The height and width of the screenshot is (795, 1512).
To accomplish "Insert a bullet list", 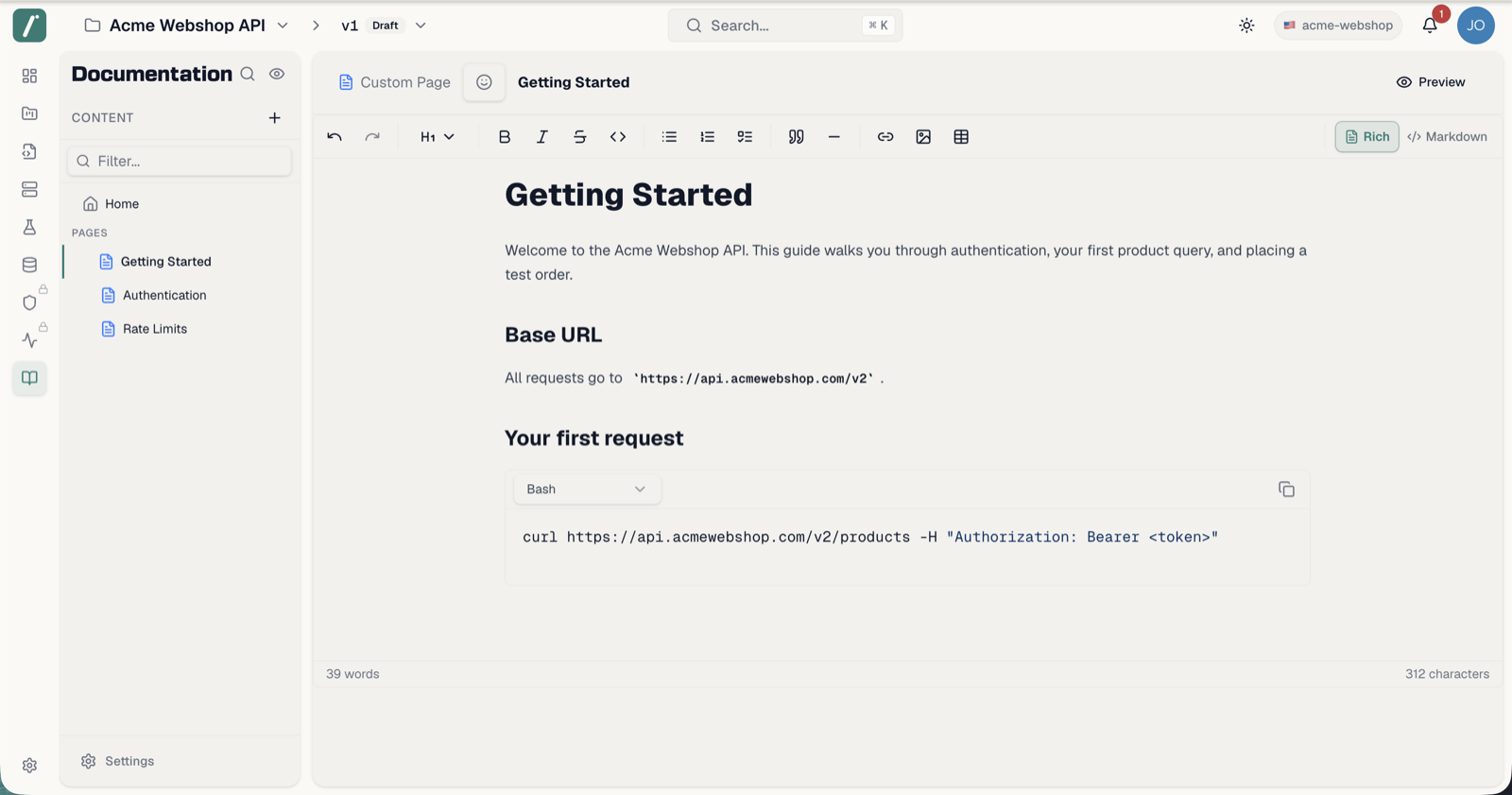I will coord(669,137).
